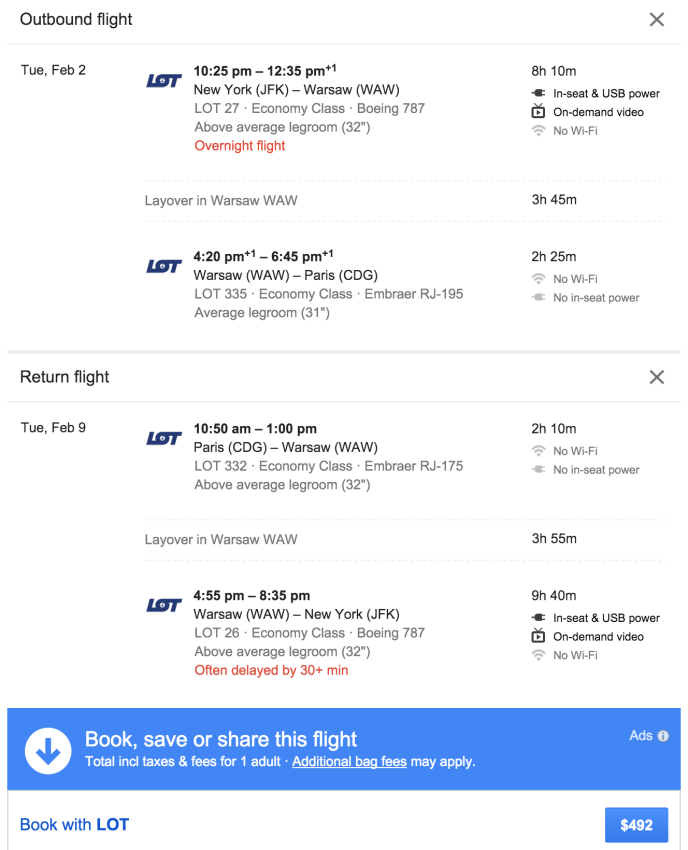Click the LOT logo for flight LOT 27
The height and width of the screenshot is (850, 688).
click(x=164, y=81)
